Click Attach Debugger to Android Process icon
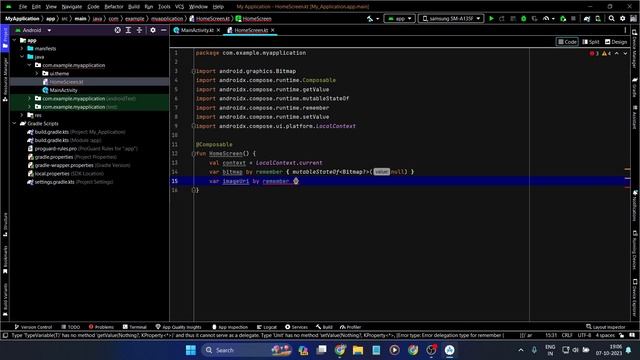This screenshot has height=360, width=640. 563,18
